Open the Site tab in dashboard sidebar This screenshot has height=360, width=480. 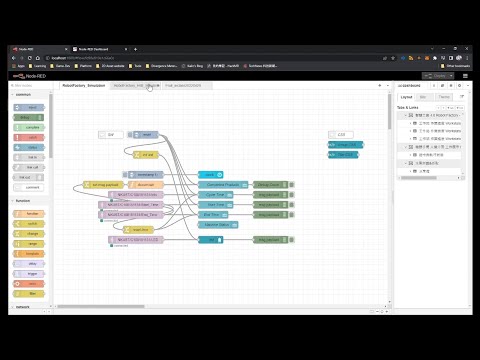(x=423, y=97)
